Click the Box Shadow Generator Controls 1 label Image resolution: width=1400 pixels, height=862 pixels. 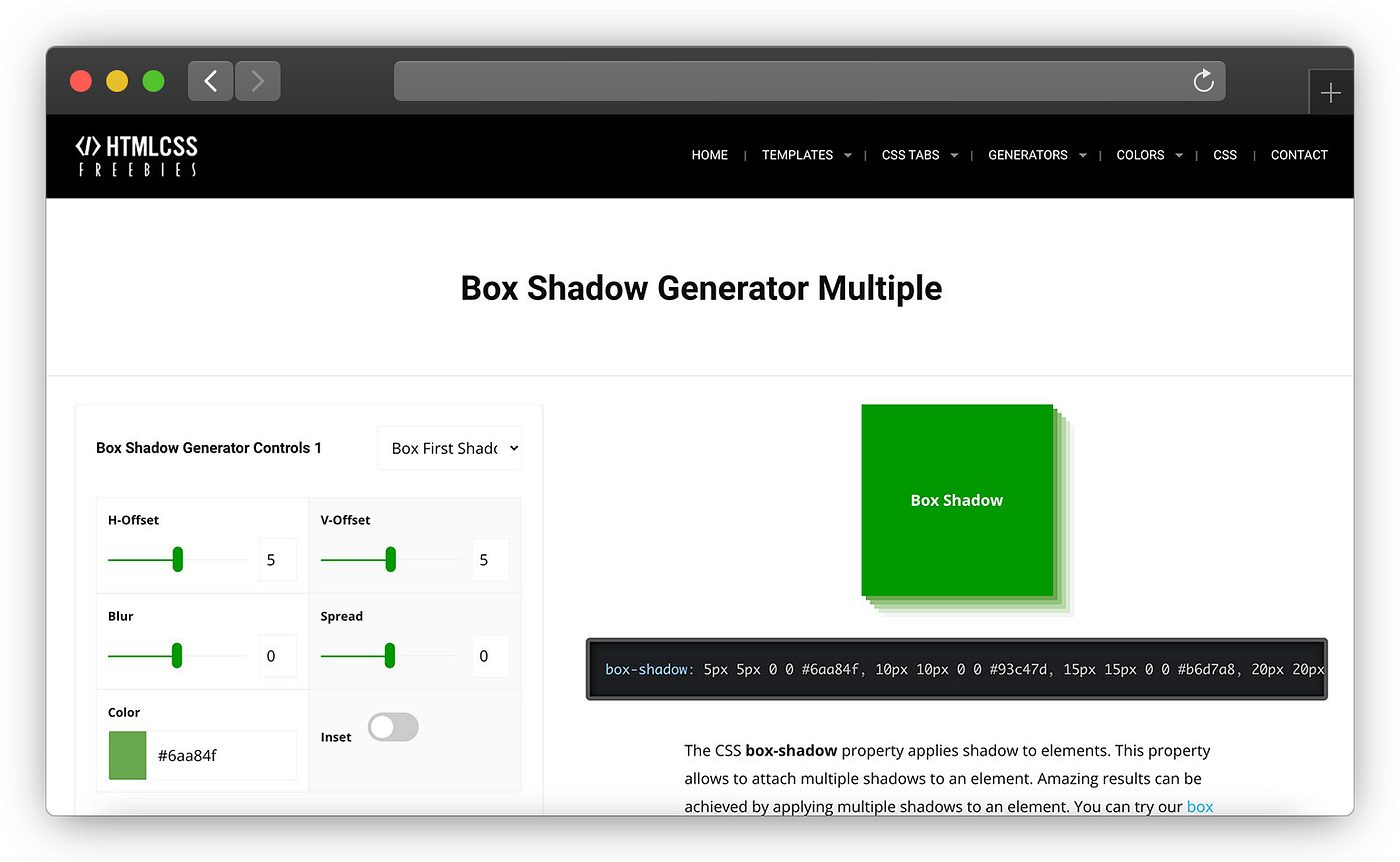click(x=209, y=448)
